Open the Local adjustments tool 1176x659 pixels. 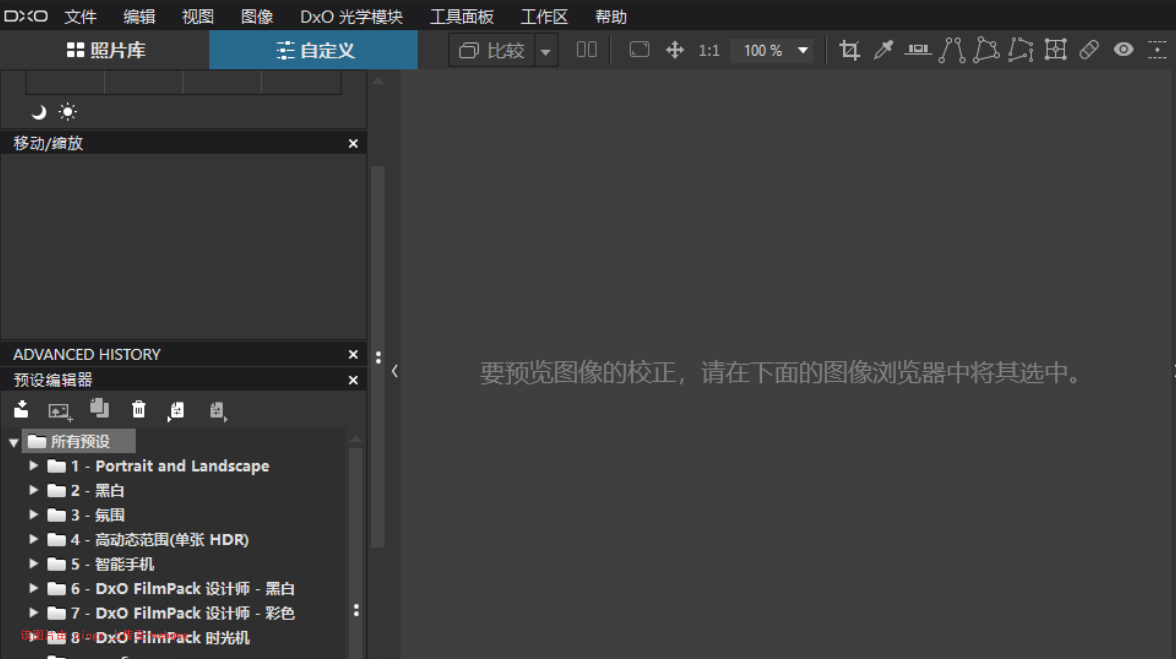[x=1157, y=50]
